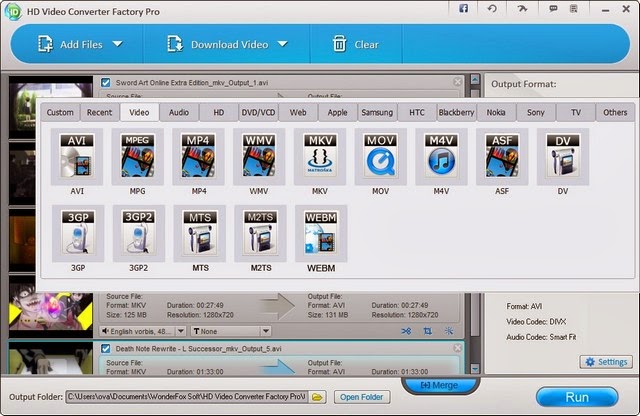The width and height of the screenshot is (640, 416).
Task: Select the MTS format icon
Action: coord(200,234)
